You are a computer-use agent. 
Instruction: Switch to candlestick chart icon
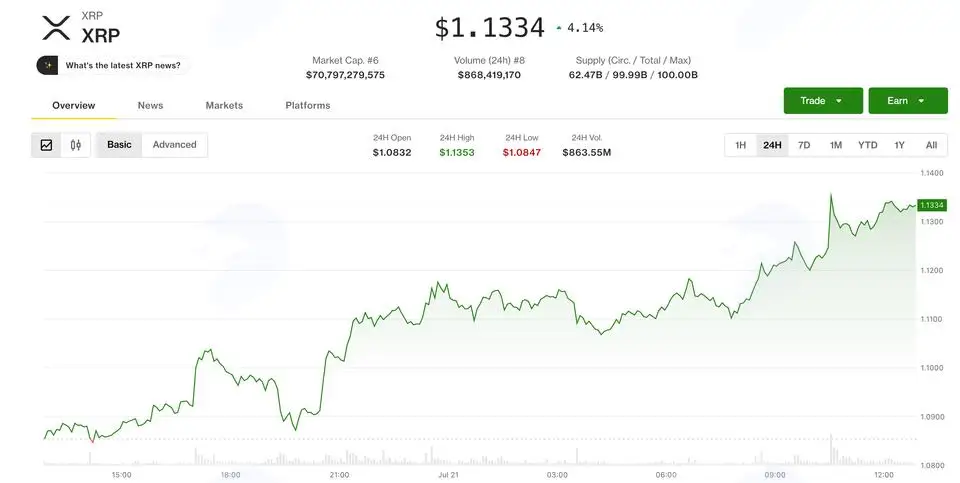click(x=76, y=145)
